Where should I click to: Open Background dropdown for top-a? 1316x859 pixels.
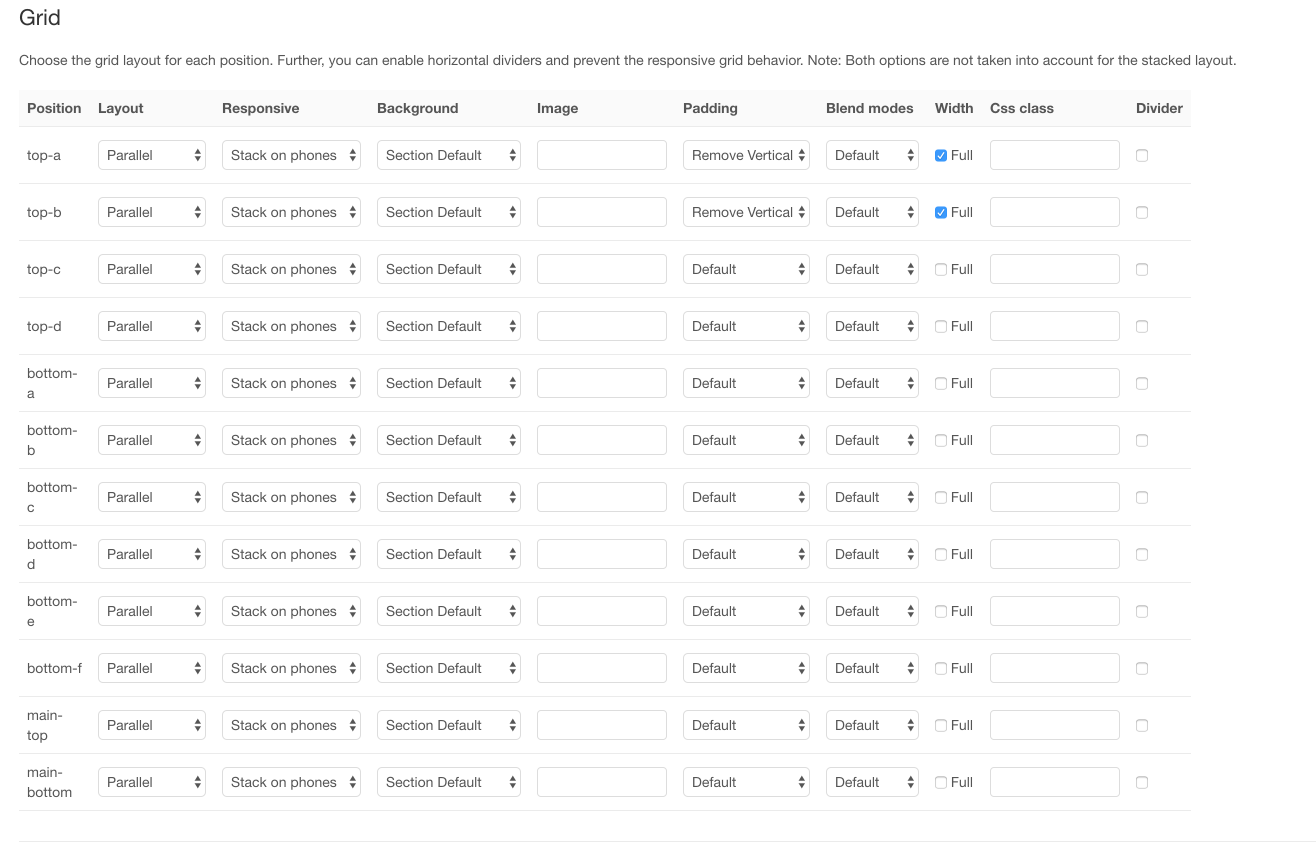pyautogui.click(x=449, y=155)
